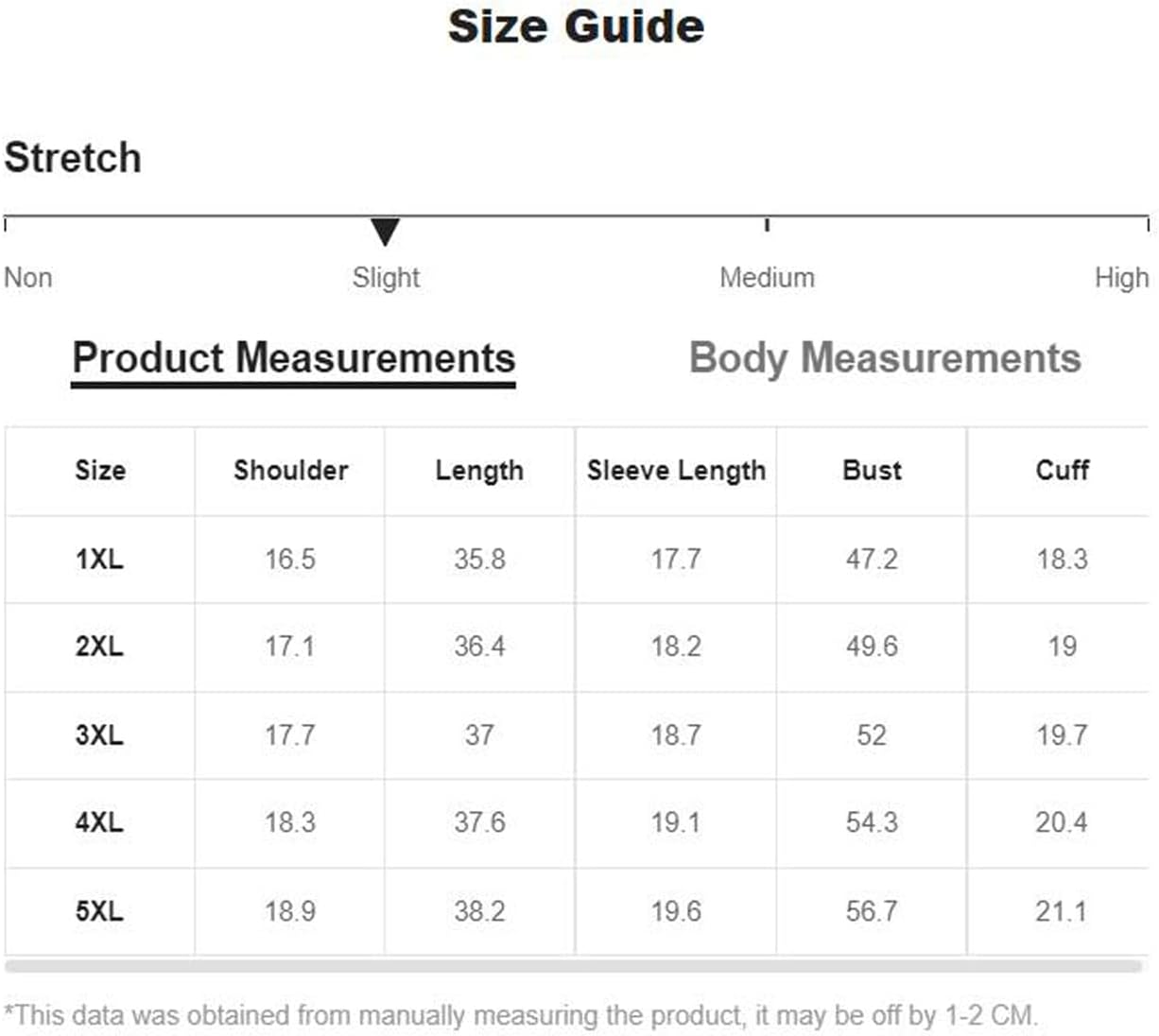Select the 5XL size row label
The width and height of the screenshot is (1159, 1036).
99,911
